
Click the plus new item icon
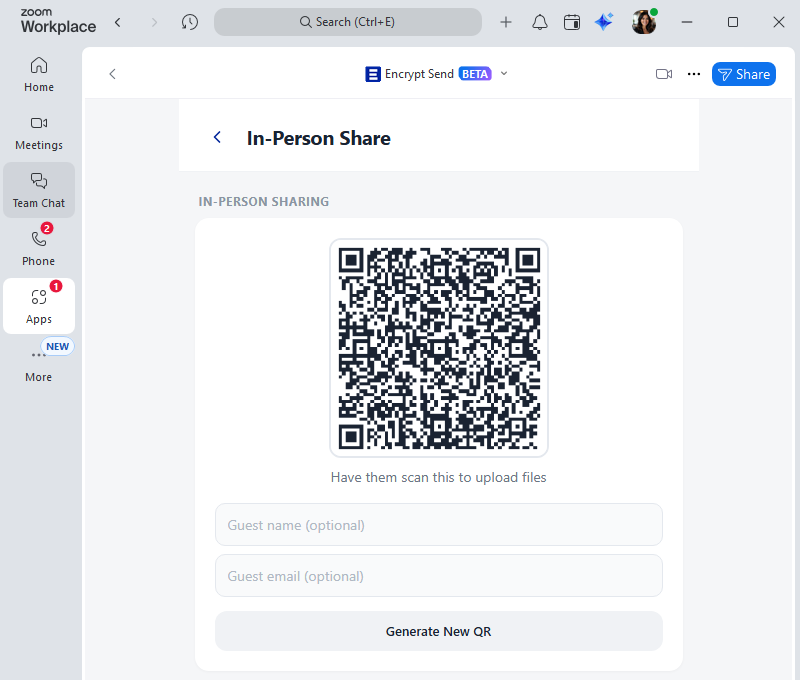point(506,22)
